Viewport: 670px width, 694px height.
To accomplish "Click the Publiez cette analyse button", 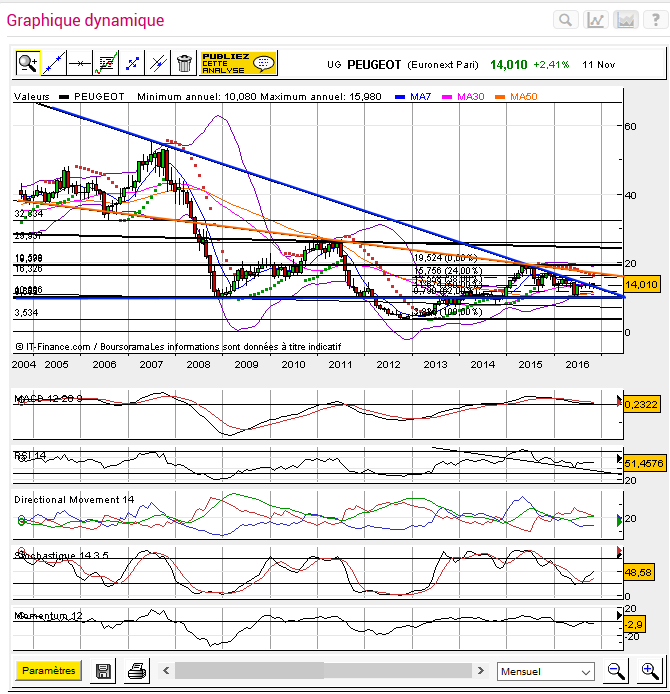I will [239, 63].
